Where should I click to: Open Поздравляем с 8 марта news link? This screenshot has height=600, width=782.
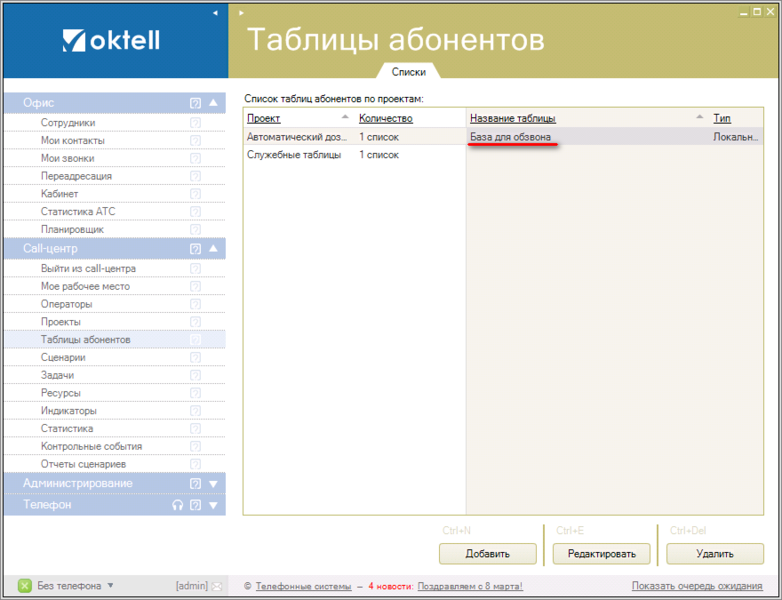click(470, 587)
